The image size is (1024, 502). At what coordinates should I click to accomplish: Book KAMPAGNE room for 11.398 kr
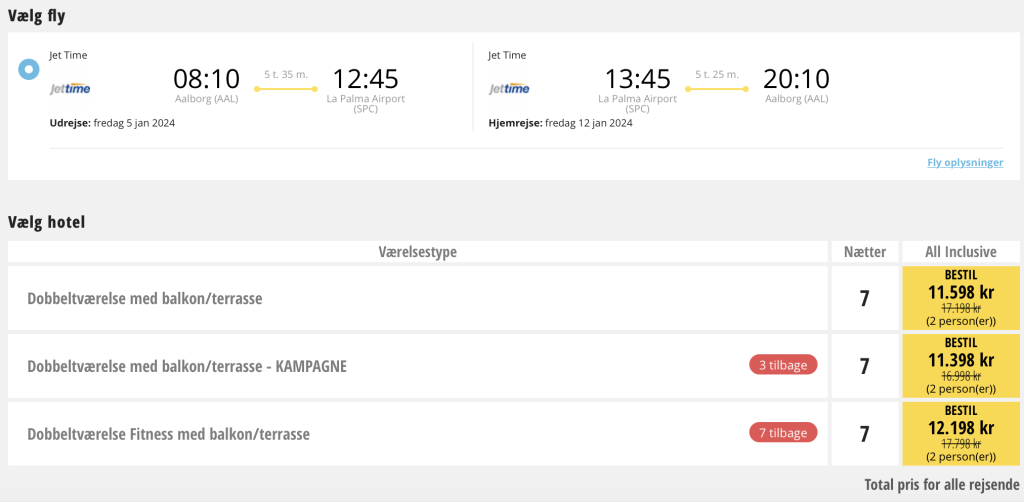pyautogui.click(x=961, y=366)
